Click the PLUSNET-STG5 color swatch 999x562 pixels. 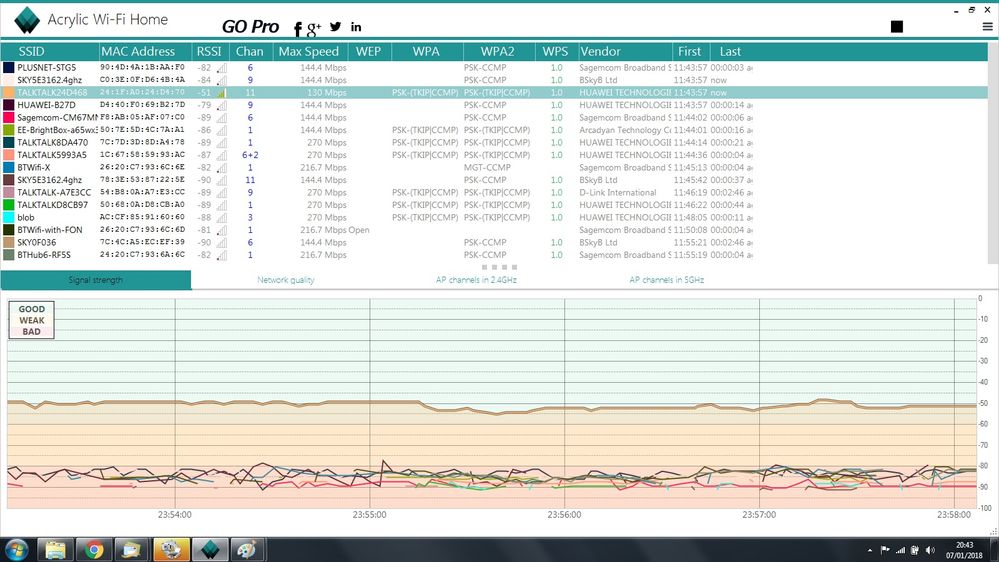click(x=9, y=67)
